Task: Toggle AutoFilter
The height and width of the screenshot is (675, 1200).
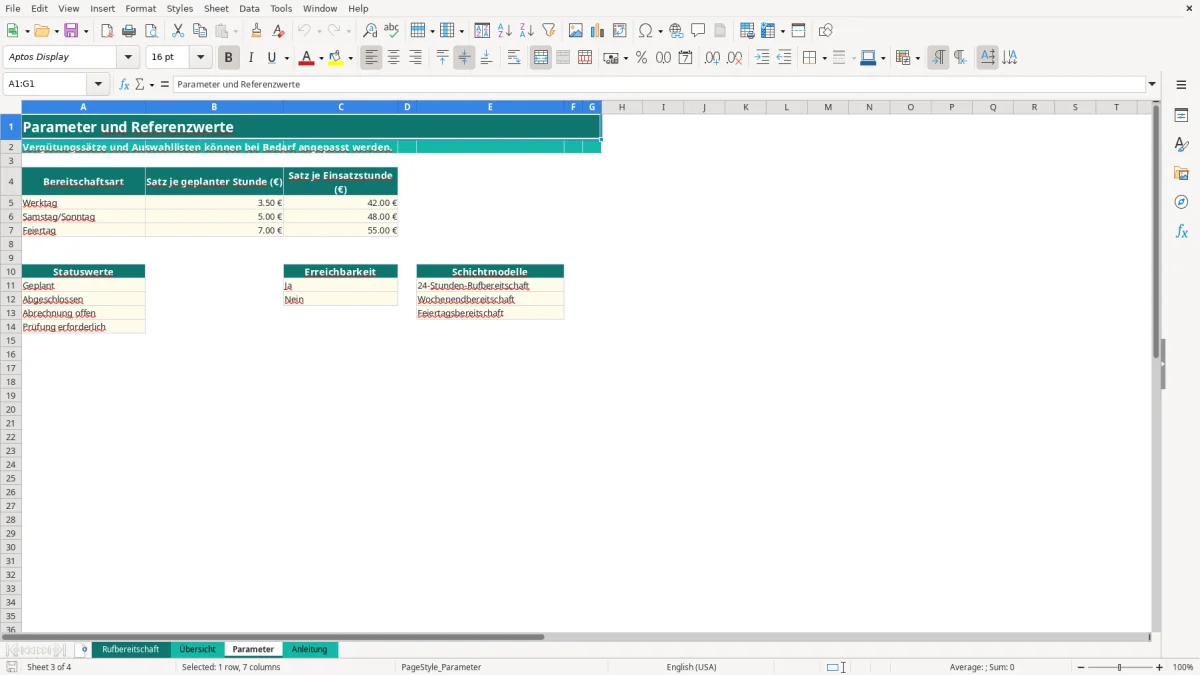Action: click(x=549, y=31)
